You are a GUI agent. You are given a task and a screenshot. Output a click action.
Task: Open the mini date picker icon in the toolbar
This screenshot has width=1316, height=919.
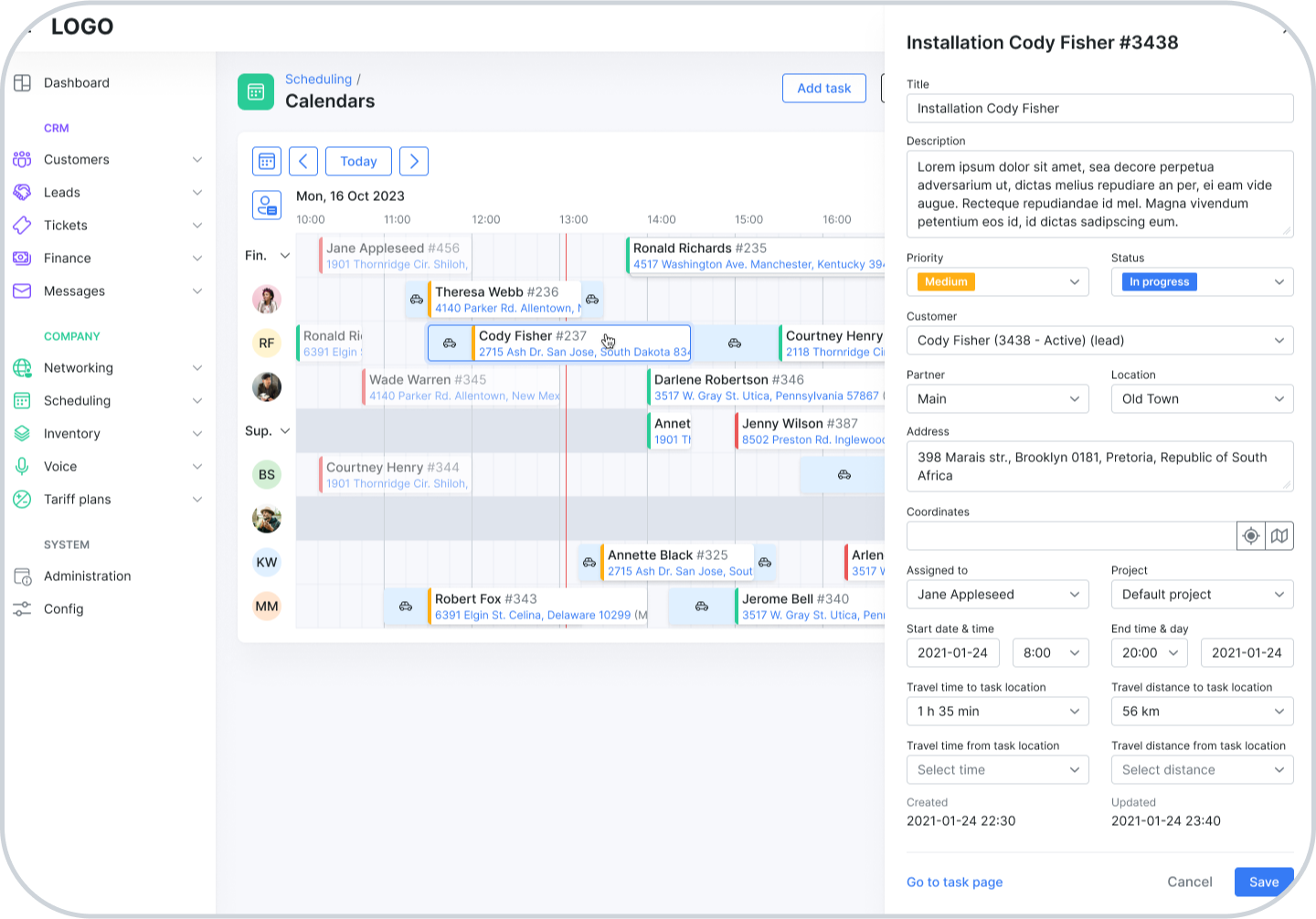[266, 161]
